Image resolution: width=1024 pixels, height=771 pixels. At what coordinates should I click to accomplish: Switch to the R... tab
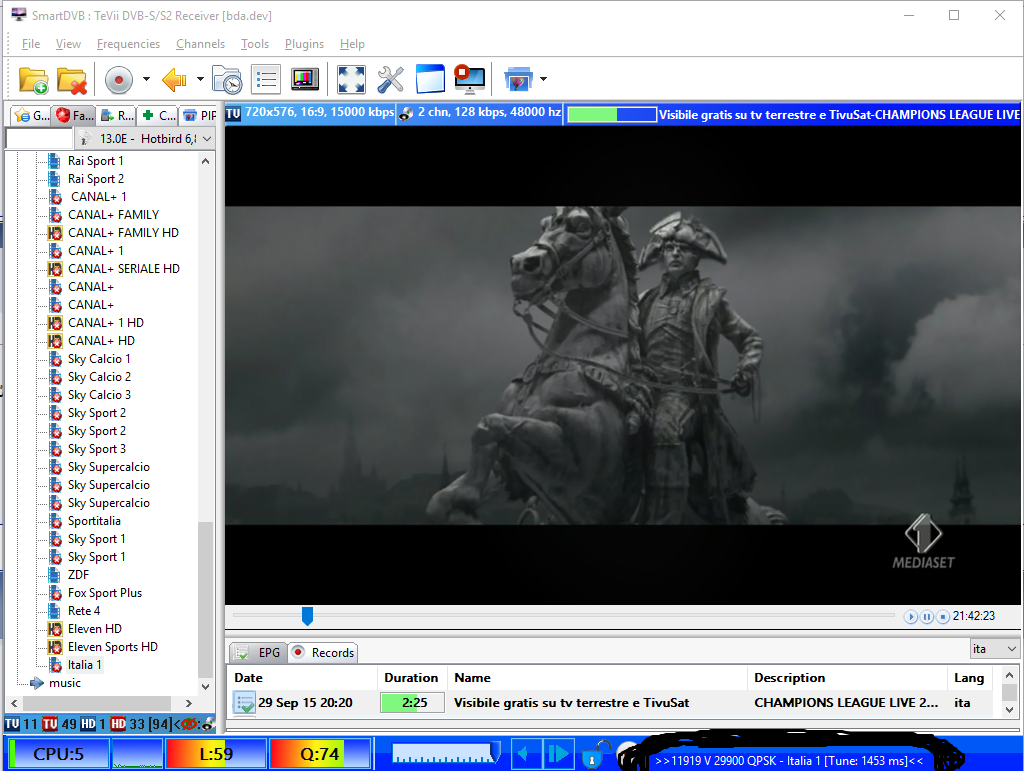tap(117, 116)
